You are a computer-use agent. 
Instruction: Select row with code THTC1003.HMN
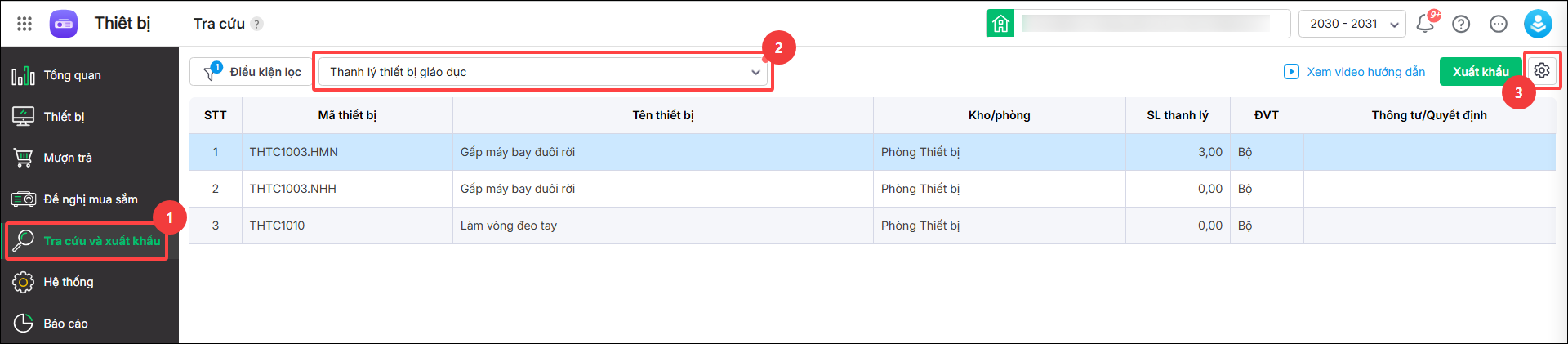(872, 152)
